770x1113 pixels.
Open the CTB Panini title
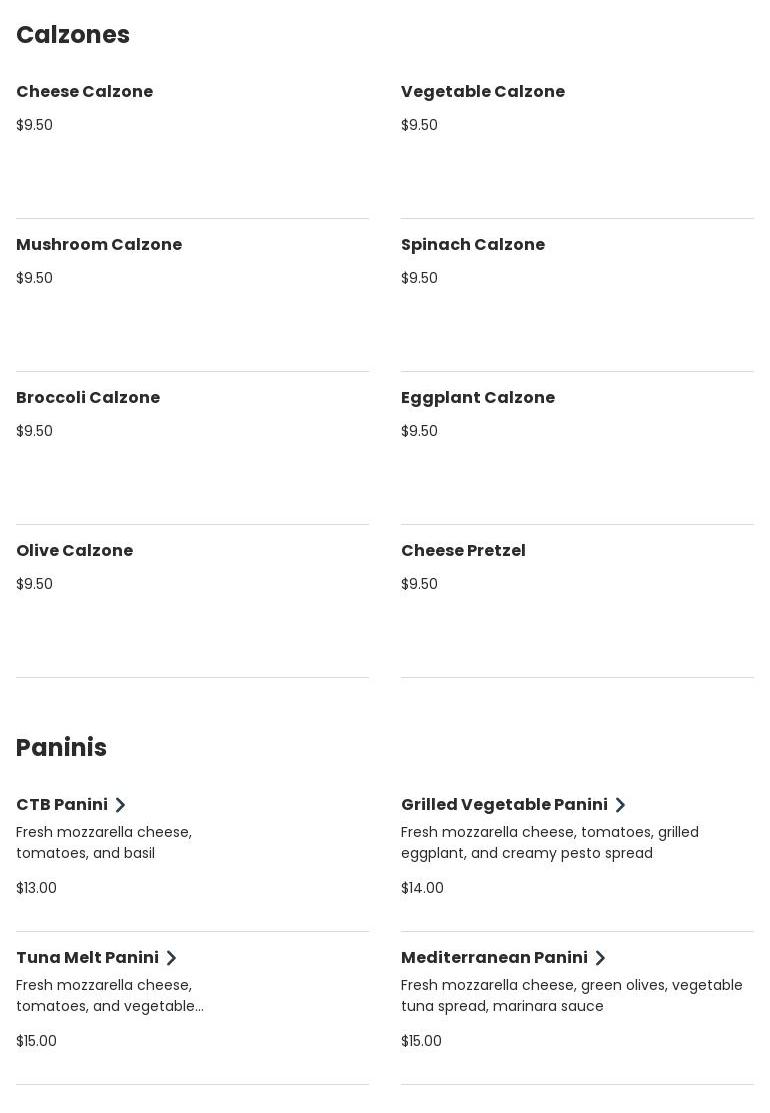coord(62,805)
